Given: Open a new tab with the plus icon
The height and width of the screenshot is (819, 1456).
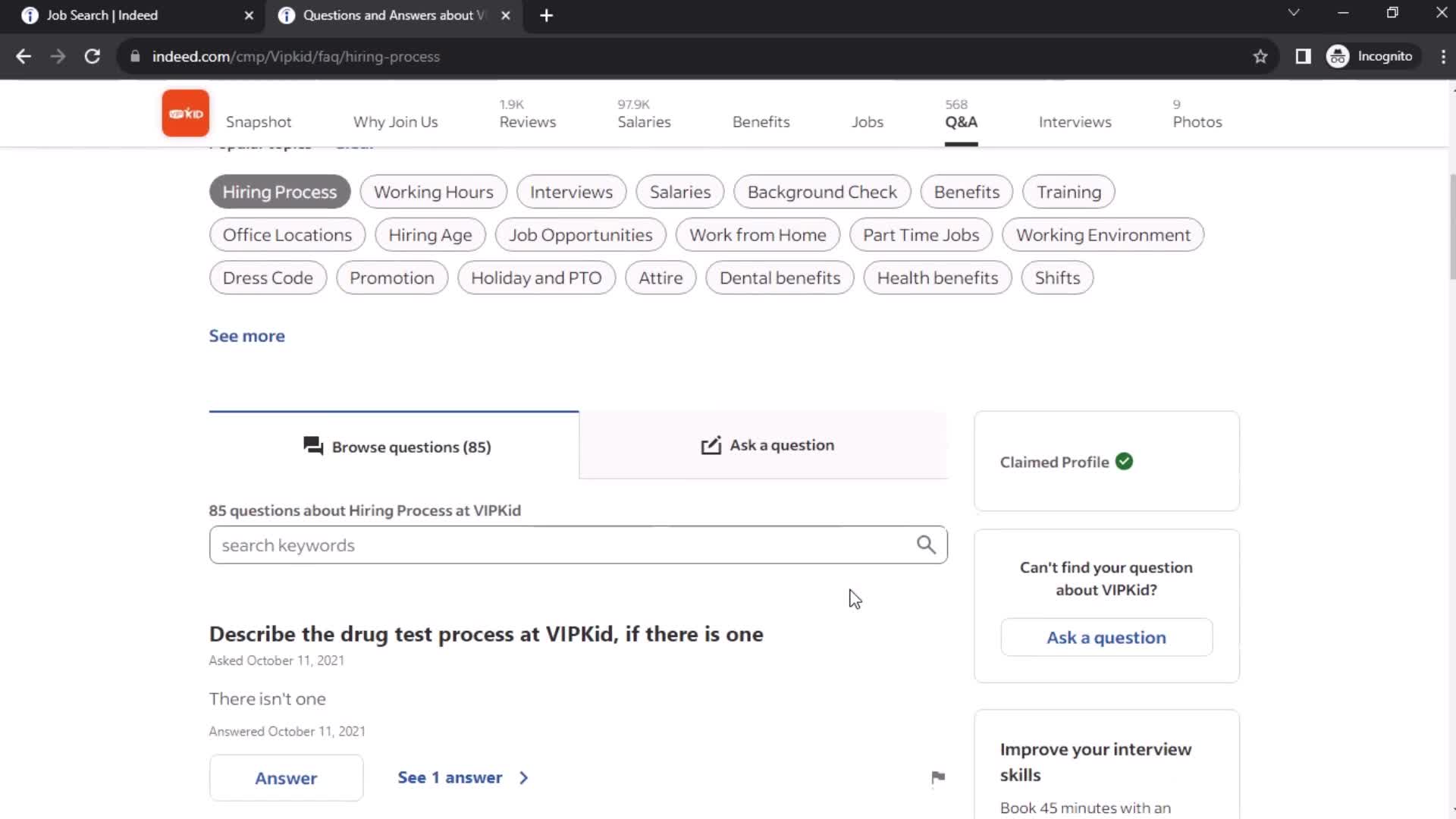Looking at the screenshot, I should pyautogui.click(x=546, y=15).
